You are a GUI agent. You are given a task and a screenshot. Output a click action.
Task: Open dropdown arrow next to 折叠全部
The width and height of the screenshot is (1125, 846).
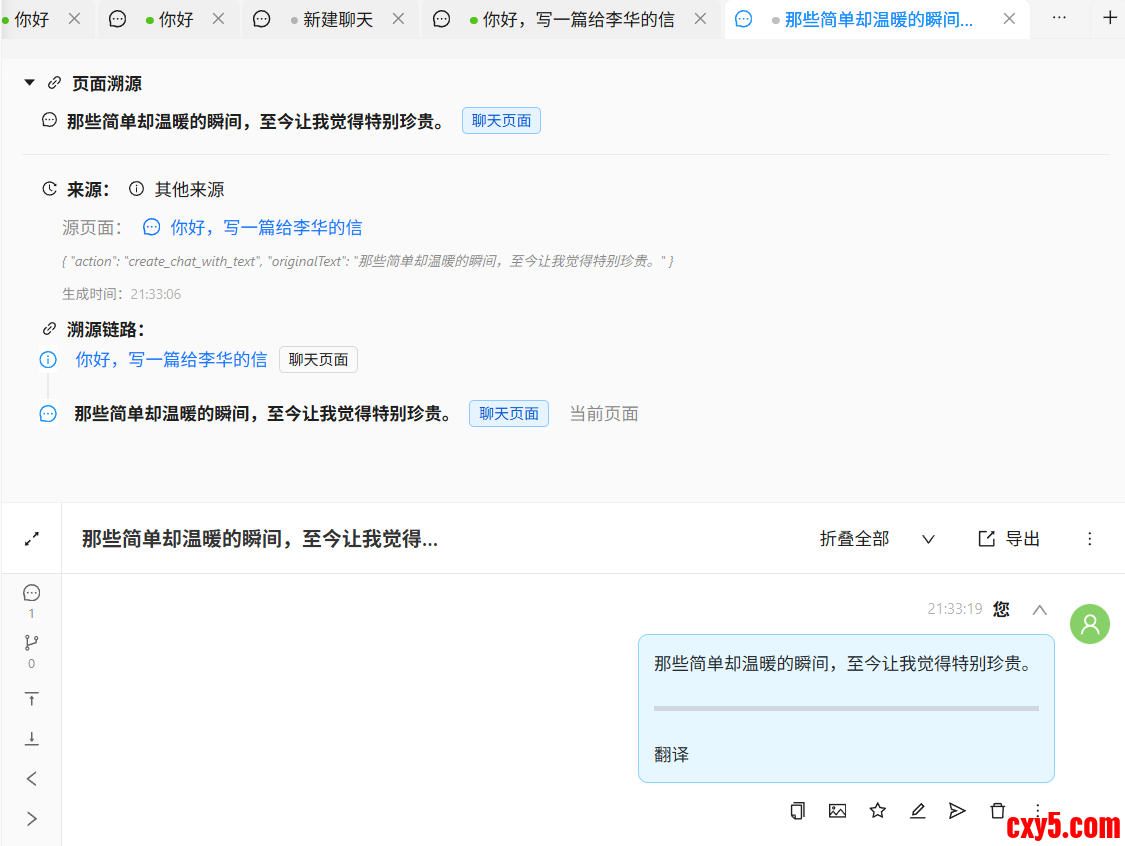[x=928, y=539]
